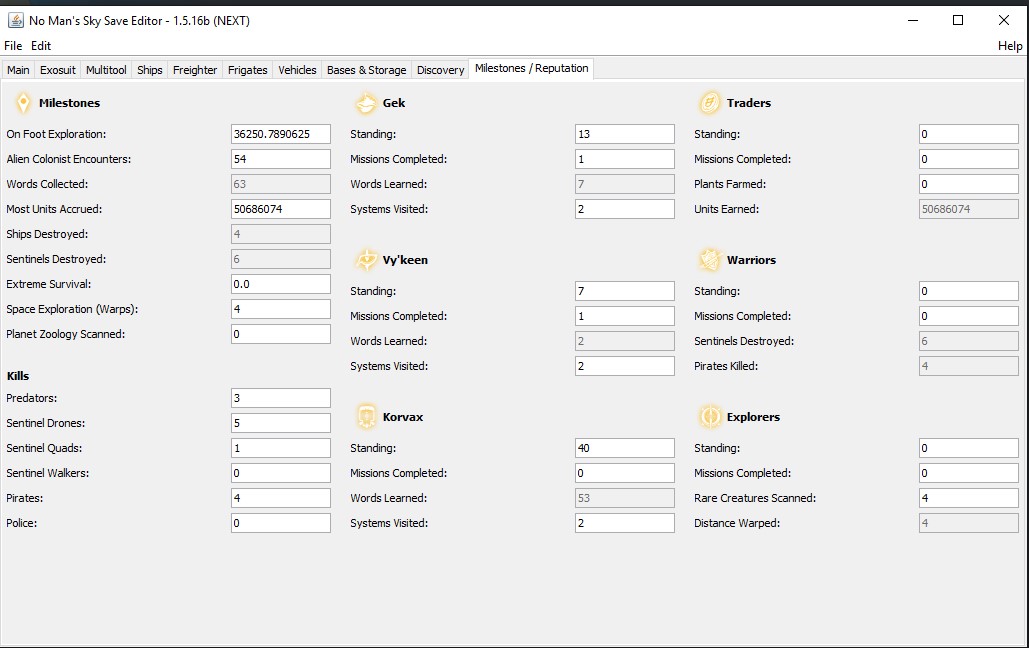Focus the Korvax Standing input field
The width and height of the screenshot is (1029, 648).
tap(624, 448)
